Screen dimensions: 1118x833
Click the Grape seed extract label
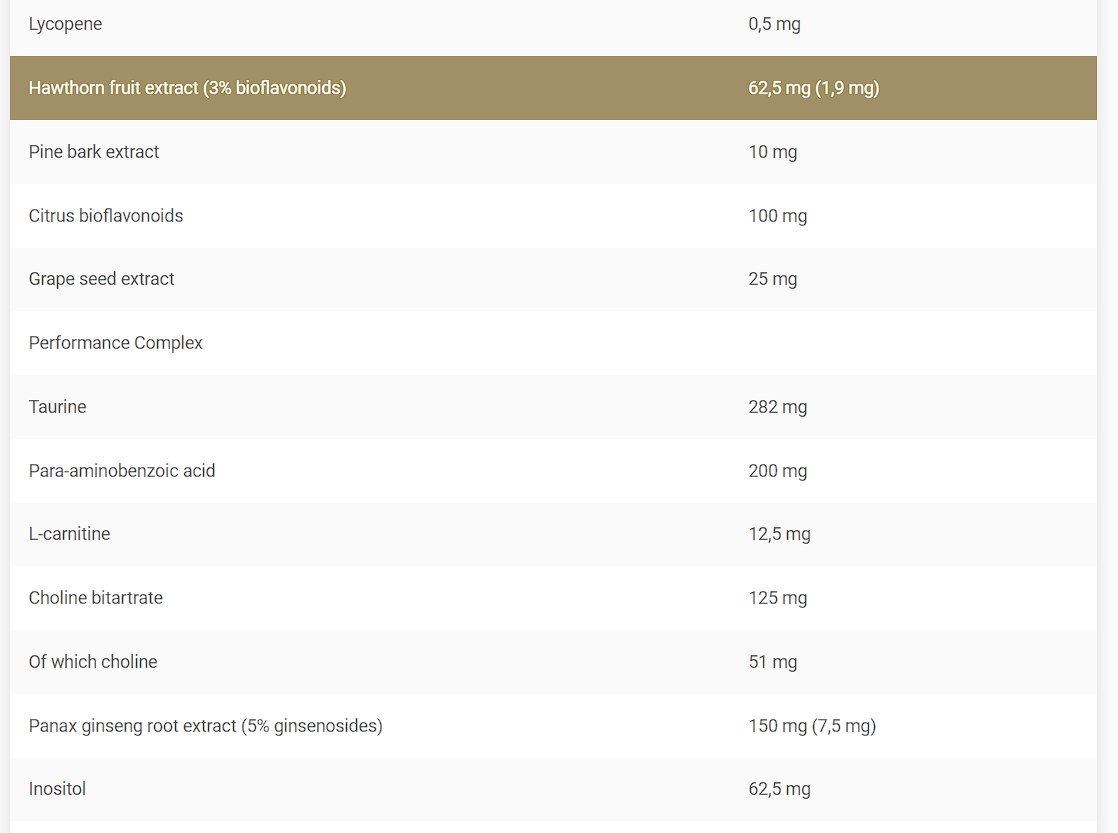tap(101, 279)
